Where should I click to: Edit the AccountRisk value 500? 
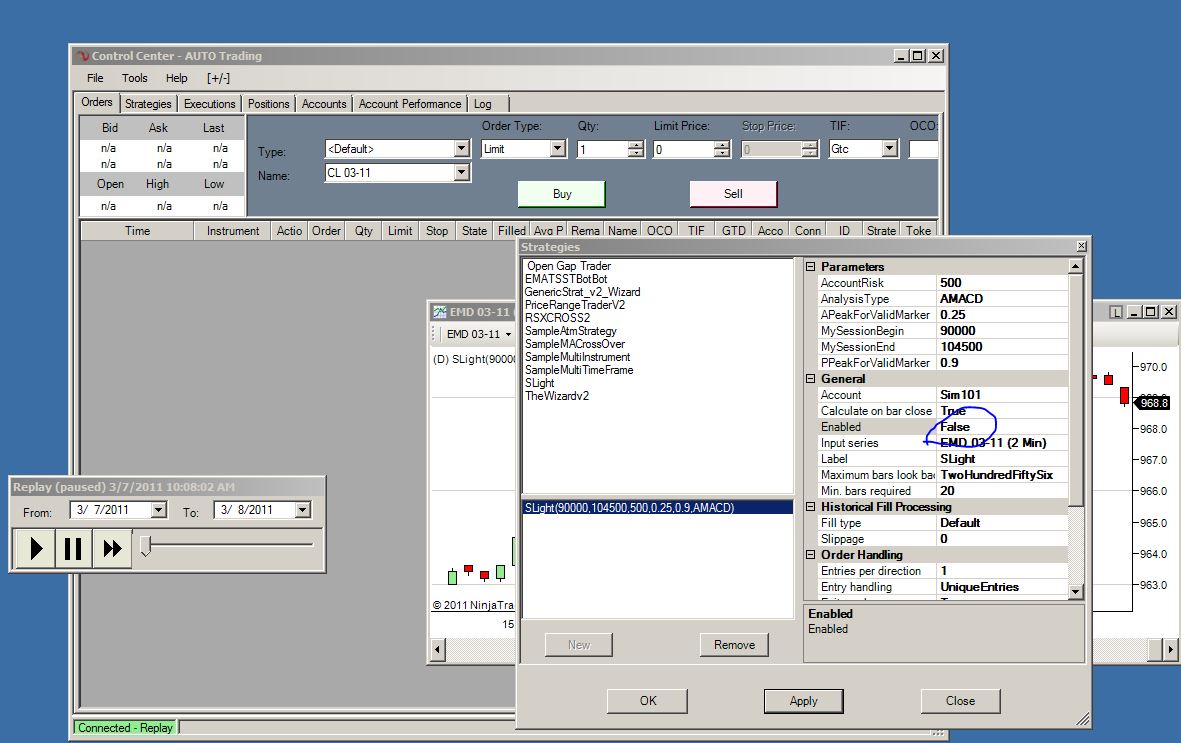[x=1002, y=283]
